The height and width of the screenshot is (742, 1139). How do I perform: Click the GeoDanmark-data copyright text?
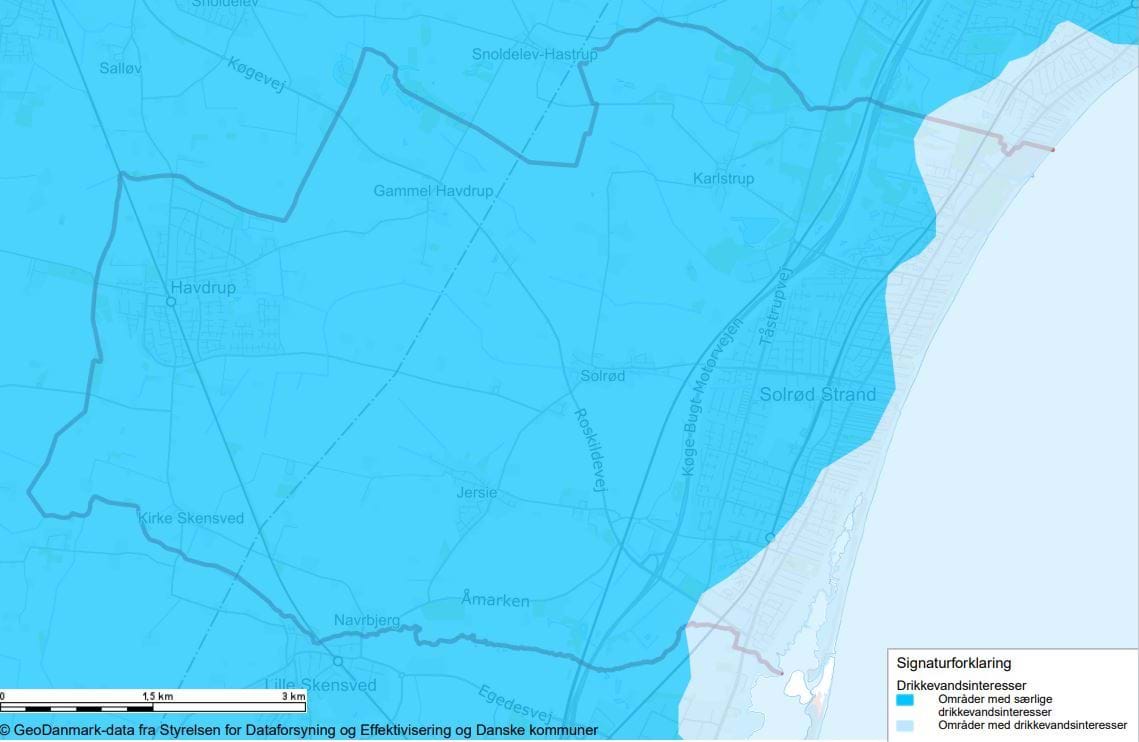pos(300,730)
